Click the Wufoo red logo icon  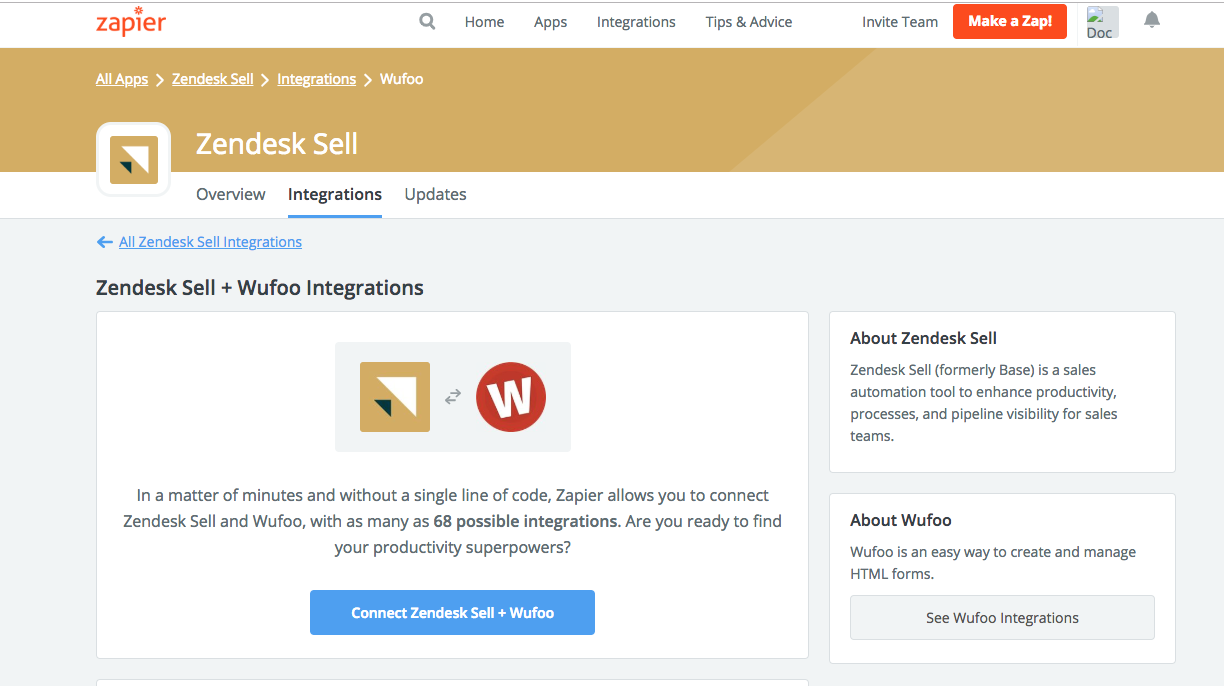pos(510,397)
